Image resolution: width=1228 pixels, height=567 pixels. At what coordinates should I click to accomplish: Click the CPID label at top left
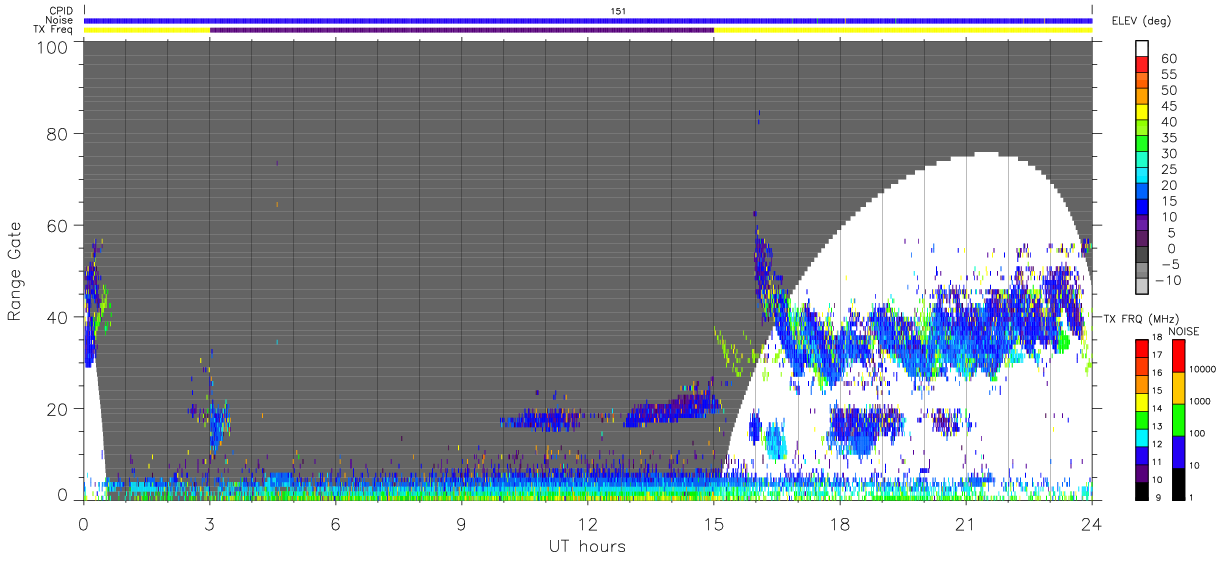coord(62,11)
